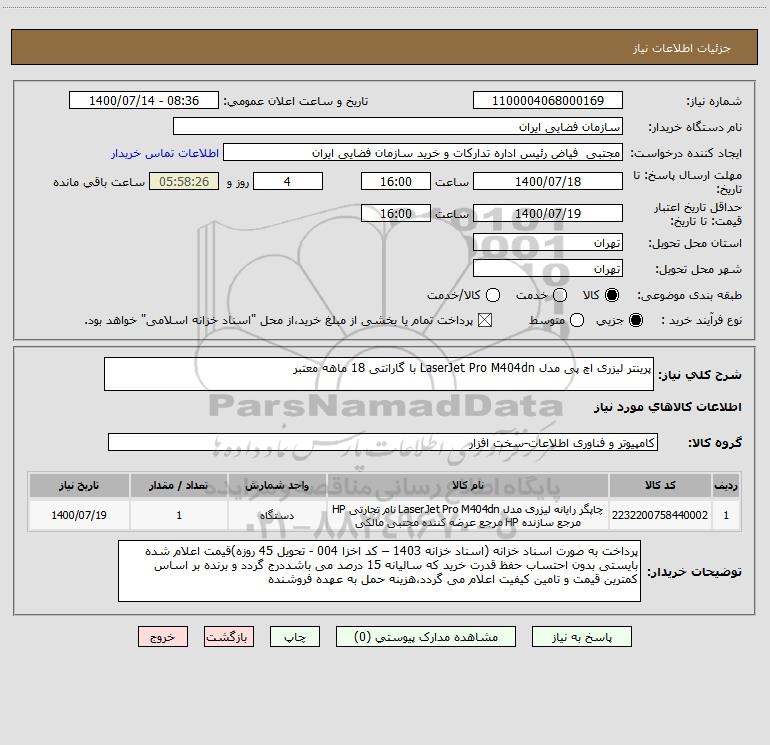Select the کالا radio button
This screenshot has height=745, width=770.
612,295
